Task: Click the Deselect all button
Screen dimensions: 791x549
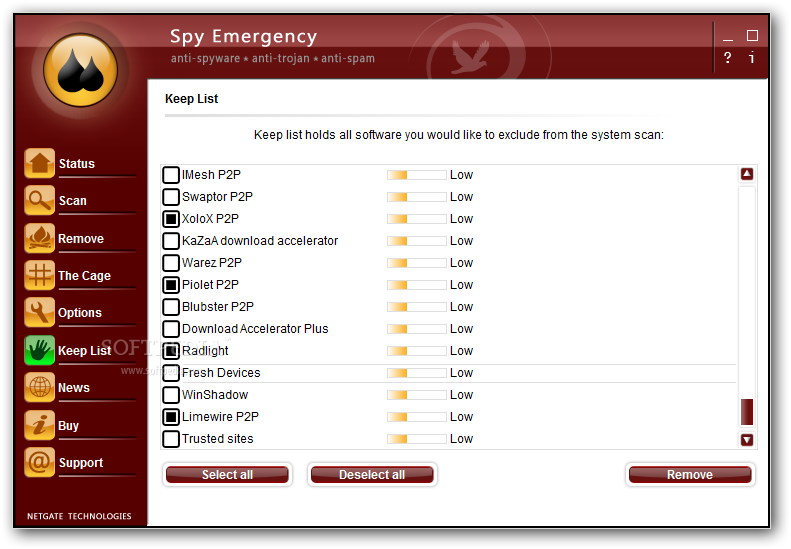Action: 372,475
